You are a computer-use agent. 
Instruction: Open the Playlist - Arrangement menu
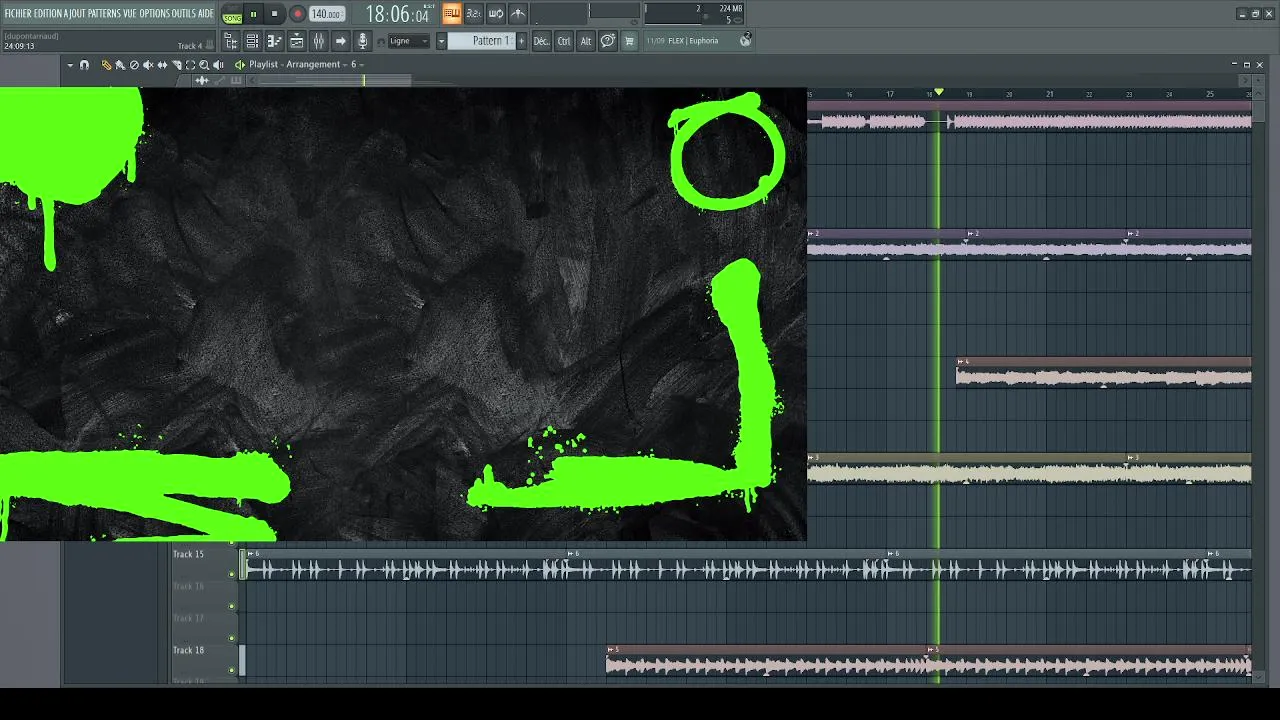[295, 65]
